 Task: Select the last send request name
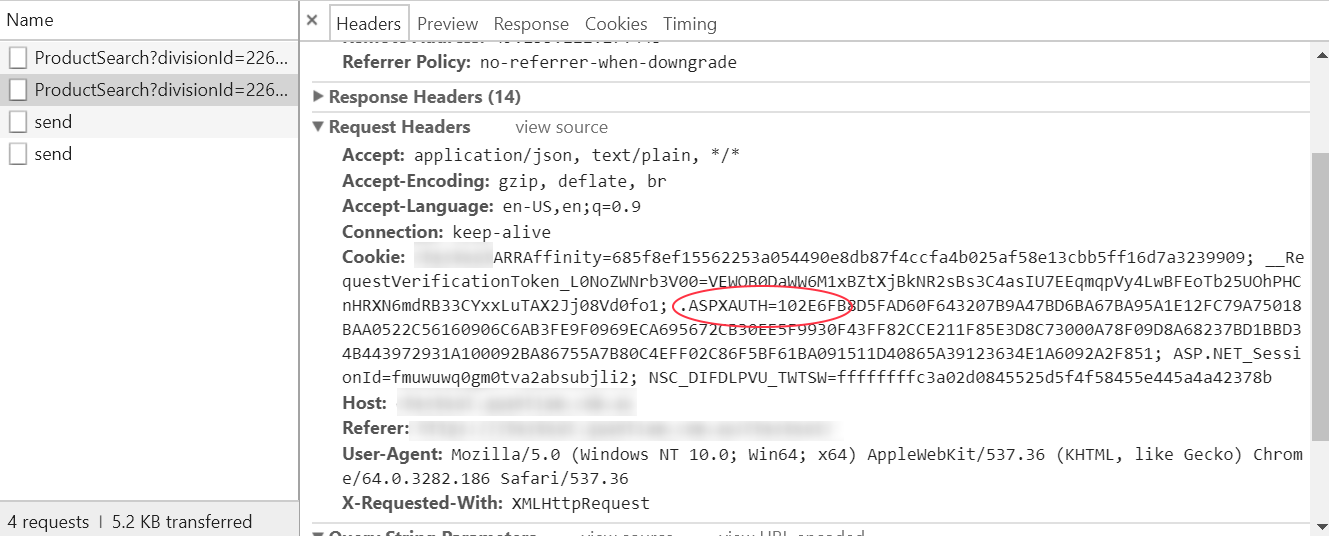click(53, 154)
